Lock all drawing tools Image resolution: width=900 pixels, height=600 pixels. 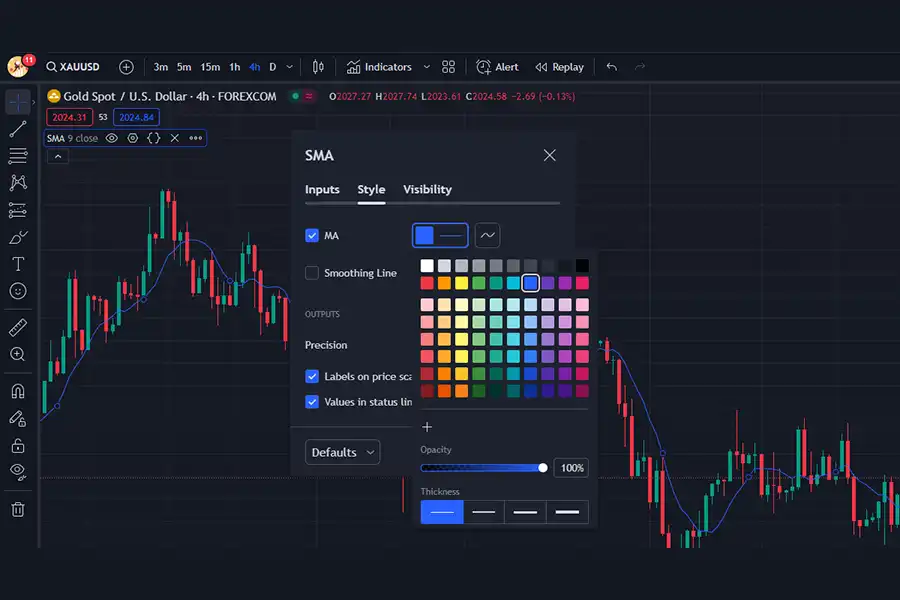[x=18, y=446]
